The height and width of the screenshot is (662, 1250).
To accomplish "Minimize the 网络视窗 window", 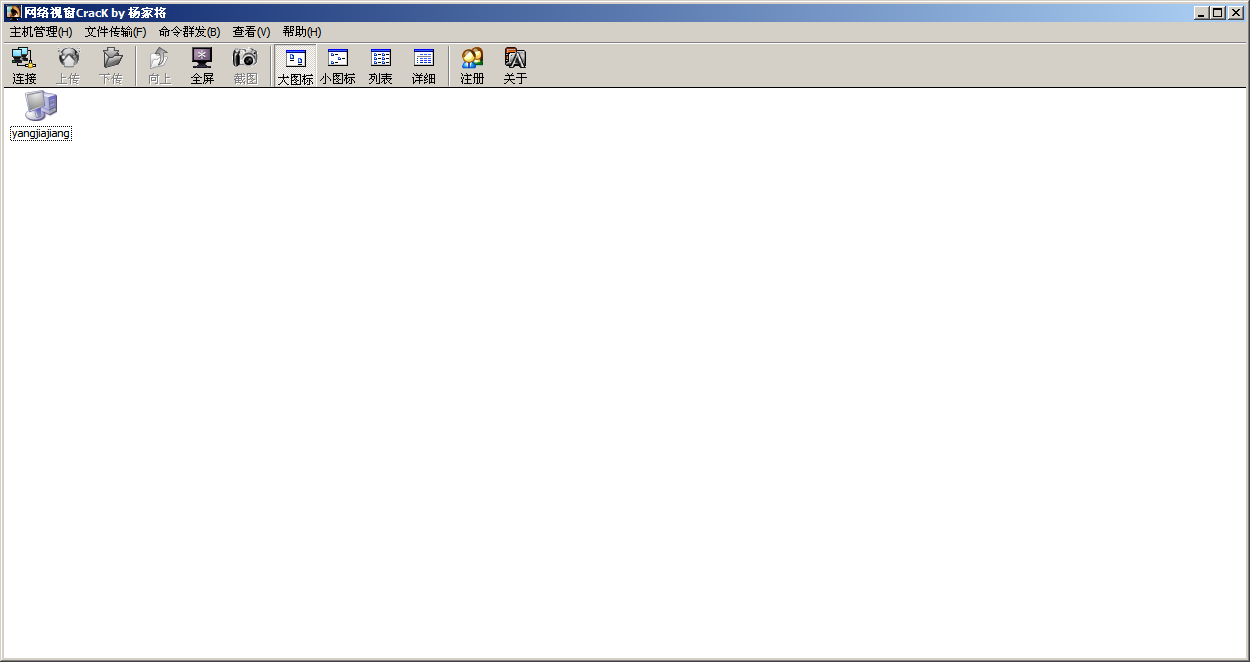I will point(1201,13).
